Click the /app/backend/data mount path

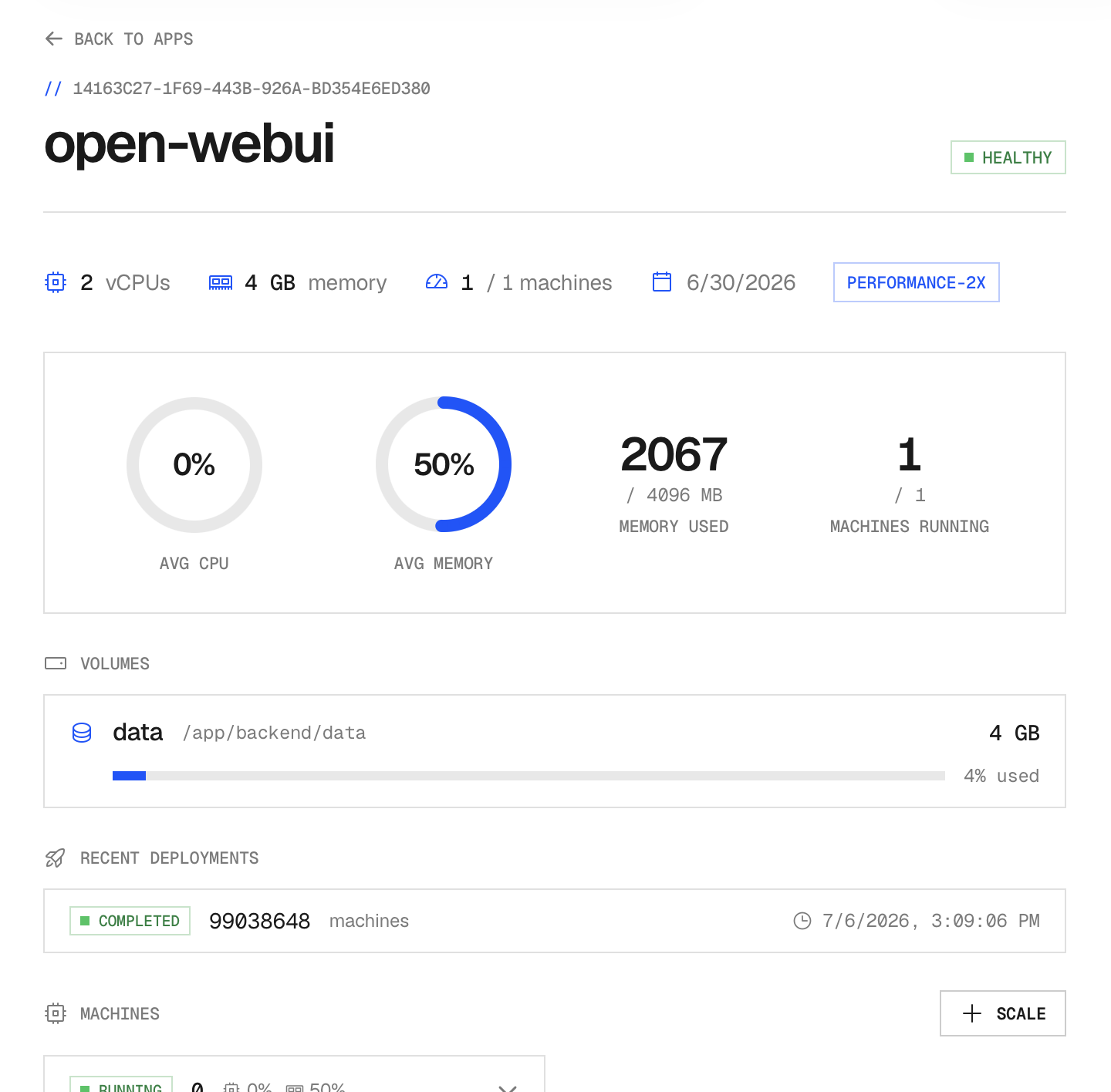coord(275,733)
